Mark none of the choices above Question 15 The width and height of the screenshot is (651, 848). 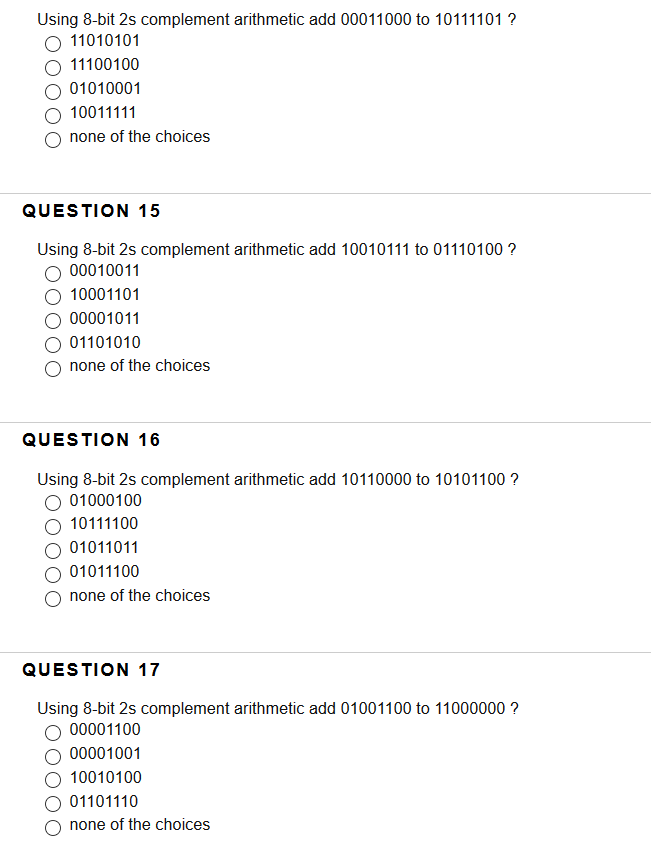53,140
